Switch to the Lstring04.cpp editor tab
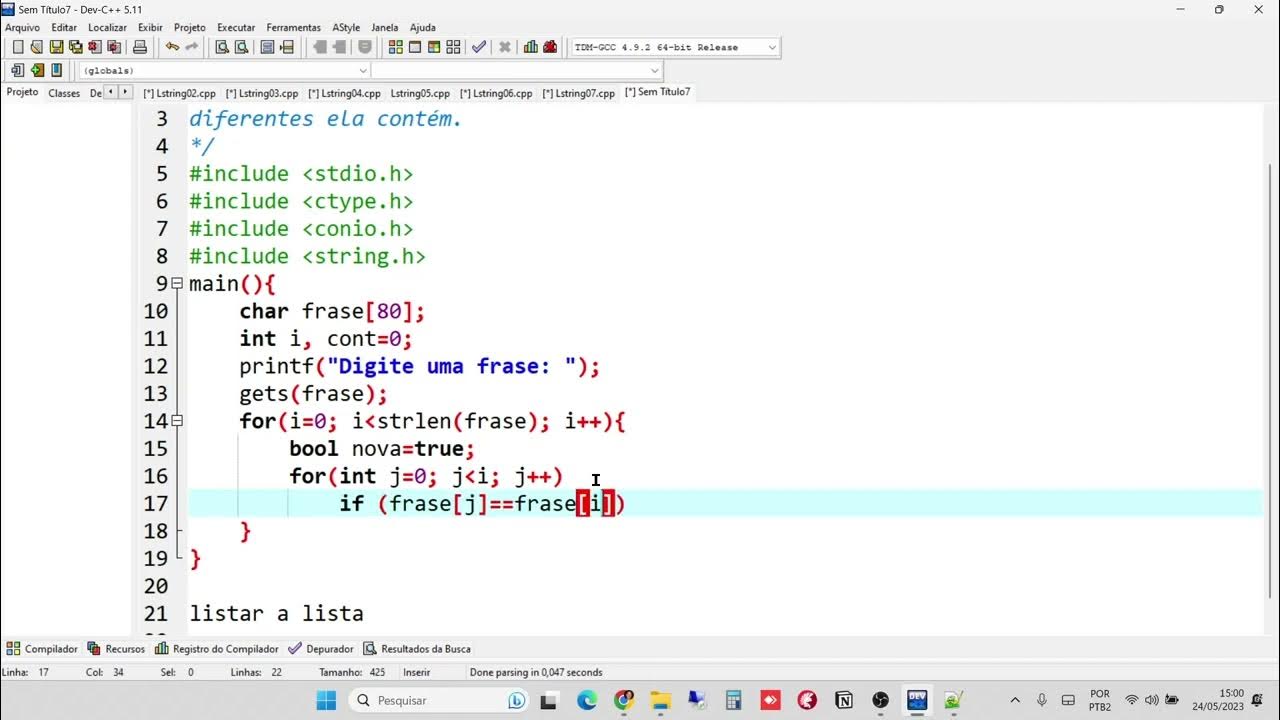Viewport: 1280px width, 720px height. 344,93
